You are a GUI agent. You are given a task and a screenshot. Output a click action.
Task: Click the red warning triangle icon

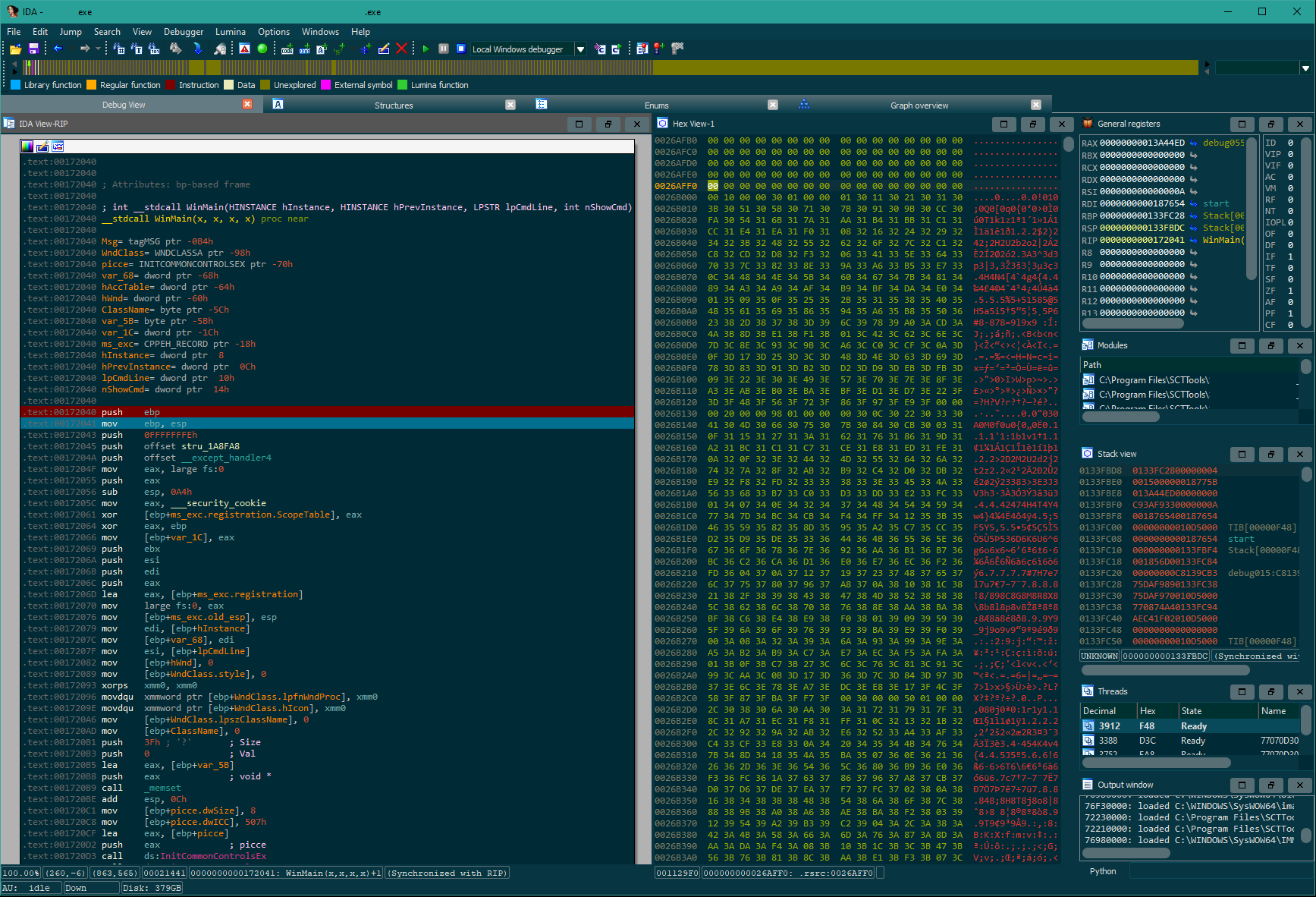click(244, 49)
